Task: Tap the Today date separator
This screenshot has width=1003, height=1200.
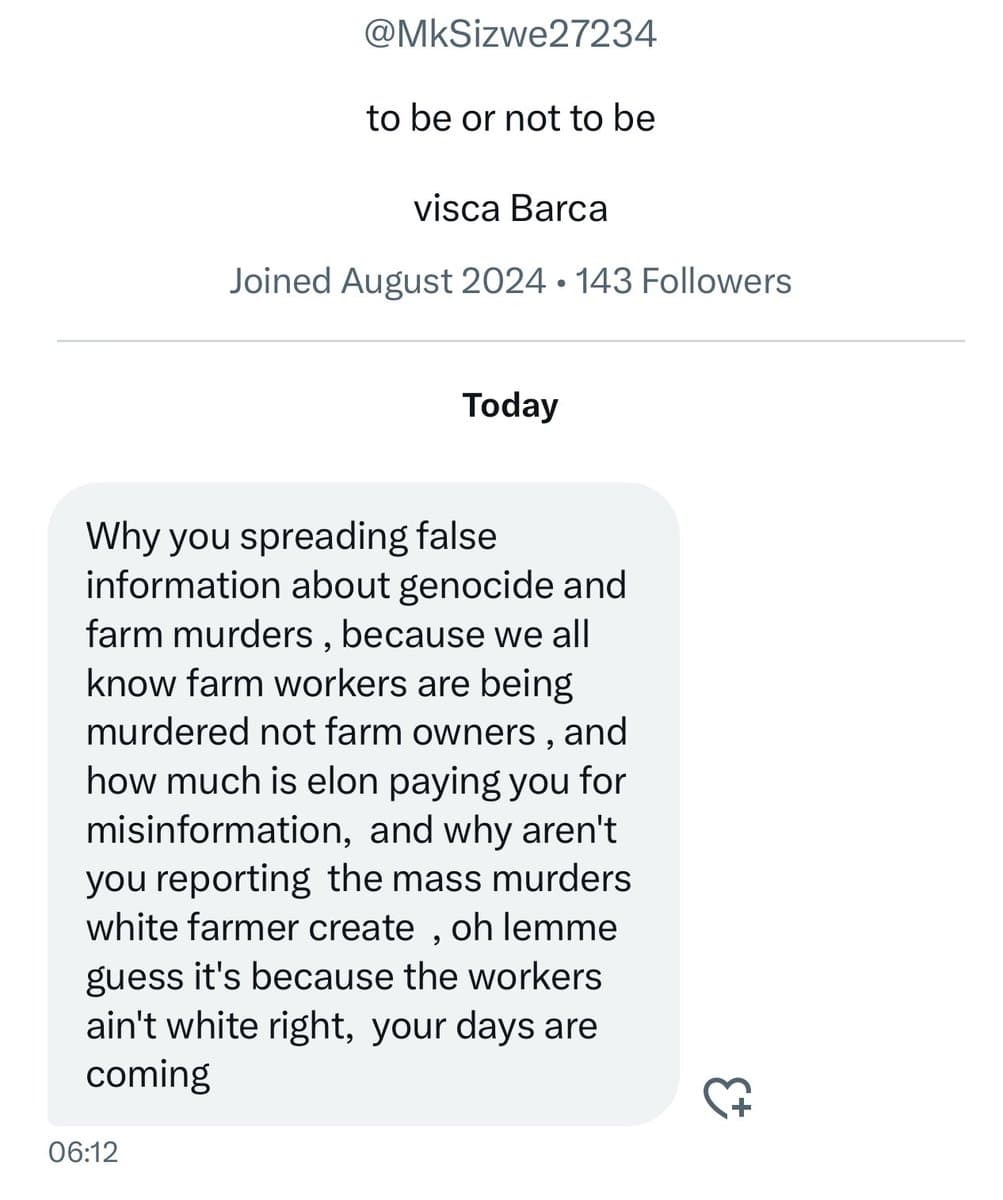Action: click(x=510, y=405)
